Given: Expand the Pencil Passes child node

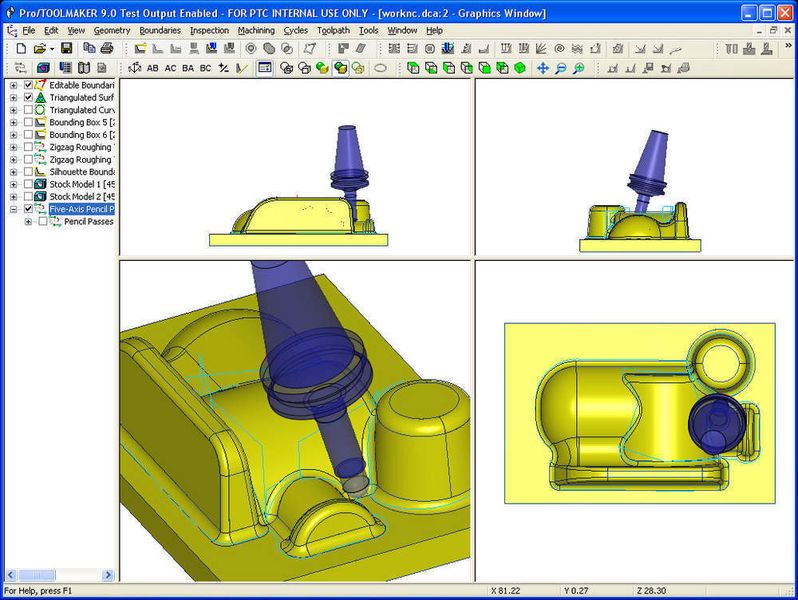Looking at the screenshot, I should pos(28,221).
